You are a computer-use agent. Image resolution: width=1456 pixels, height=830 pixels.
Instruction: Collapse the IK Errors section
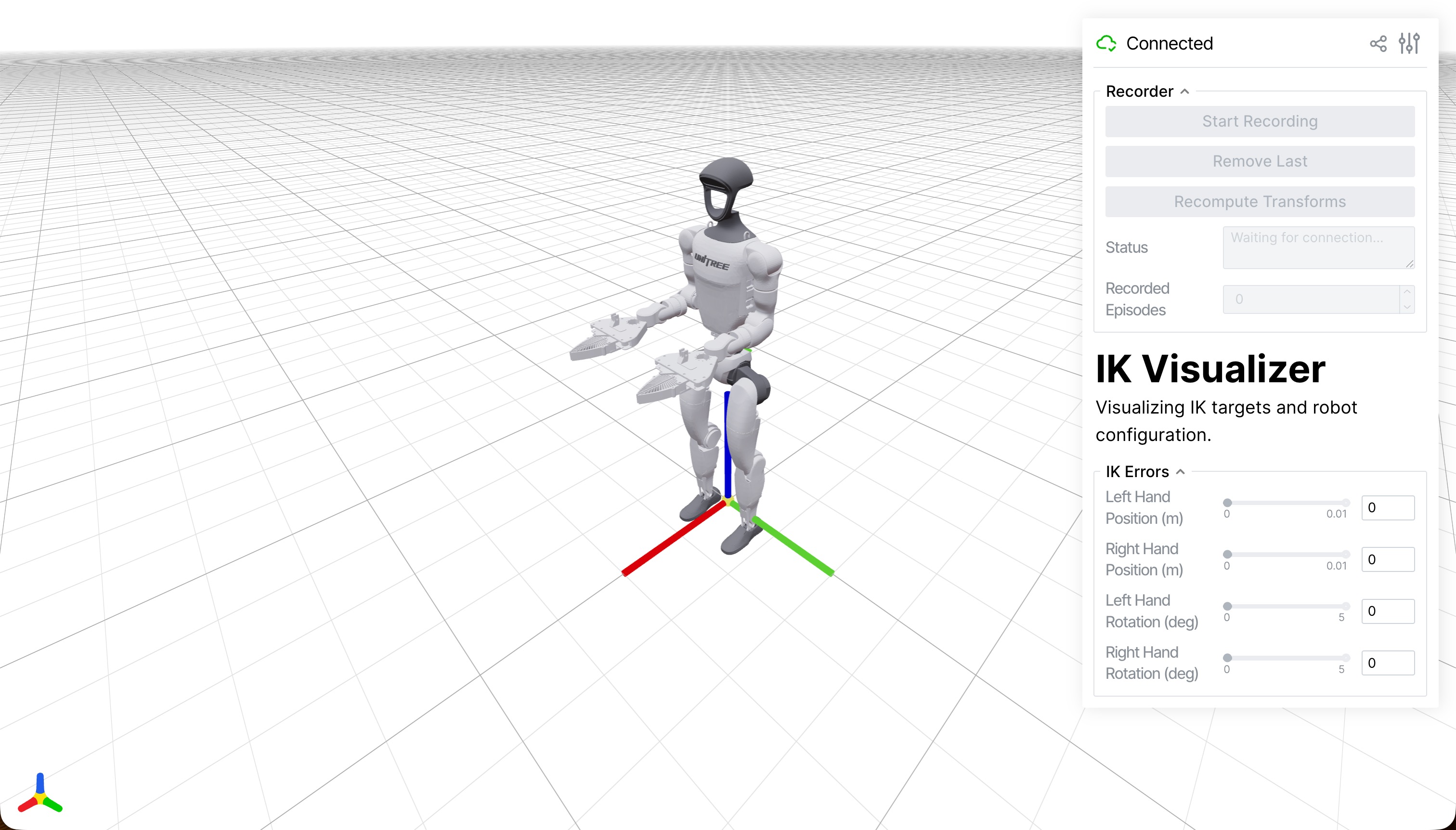tap(1180, 472)
